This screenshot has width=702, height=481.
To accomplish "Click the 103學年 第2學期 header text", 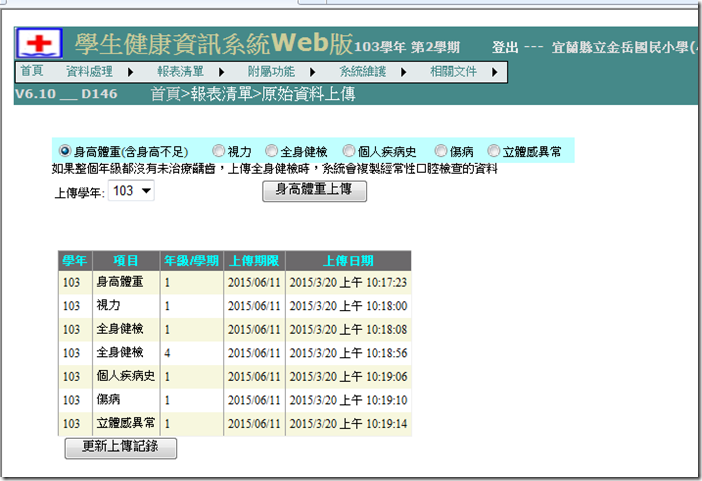I will point(407,47).
